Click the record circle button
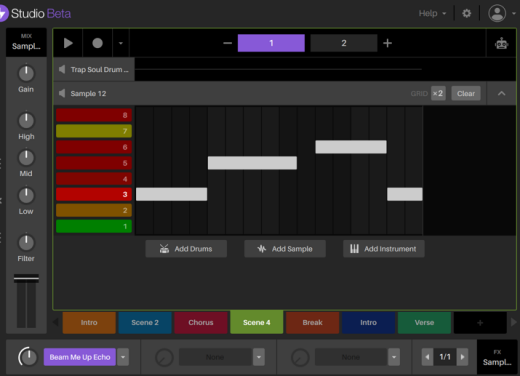Screen dimensions: 520x376 [x=97, y=43]
